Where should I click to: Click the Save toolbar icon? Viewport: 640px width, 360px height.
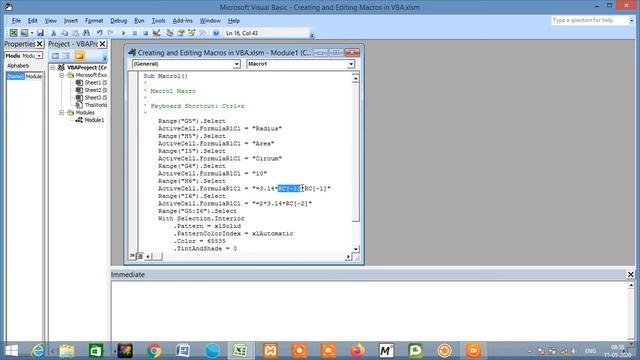coord(40,33)
